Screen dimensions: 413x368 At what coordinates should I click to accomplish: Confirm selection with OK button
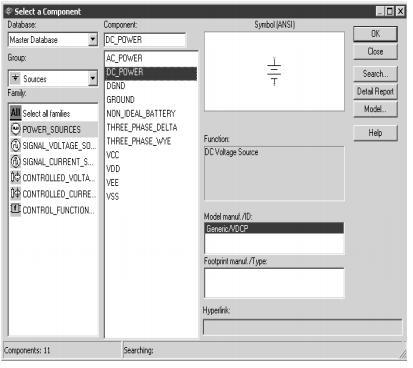(x=375, y=34)
